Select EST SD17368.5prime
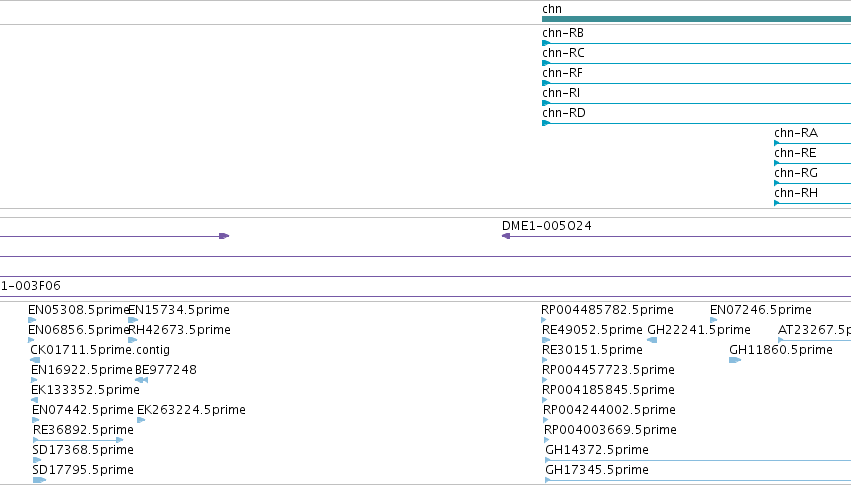The height and width of the screenshot is (485, 851). (82, 450)
